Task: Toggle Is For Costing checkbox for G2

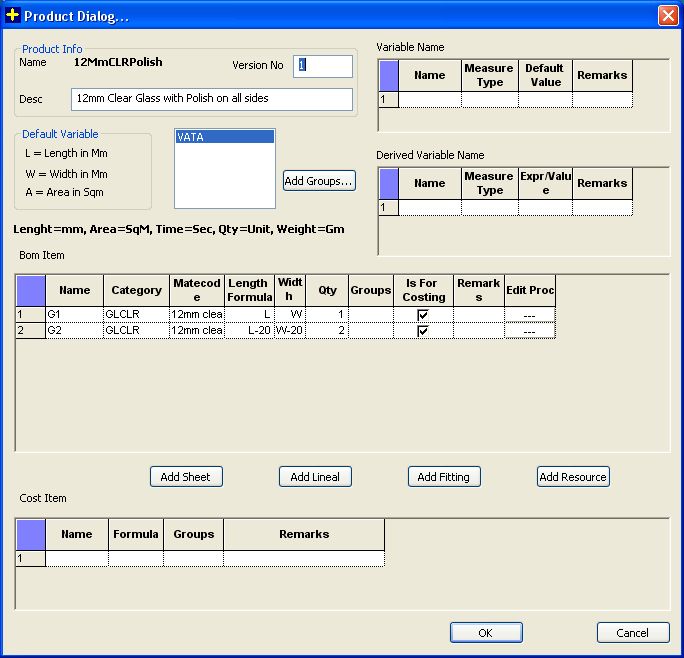Action: [x=423, y=331]
